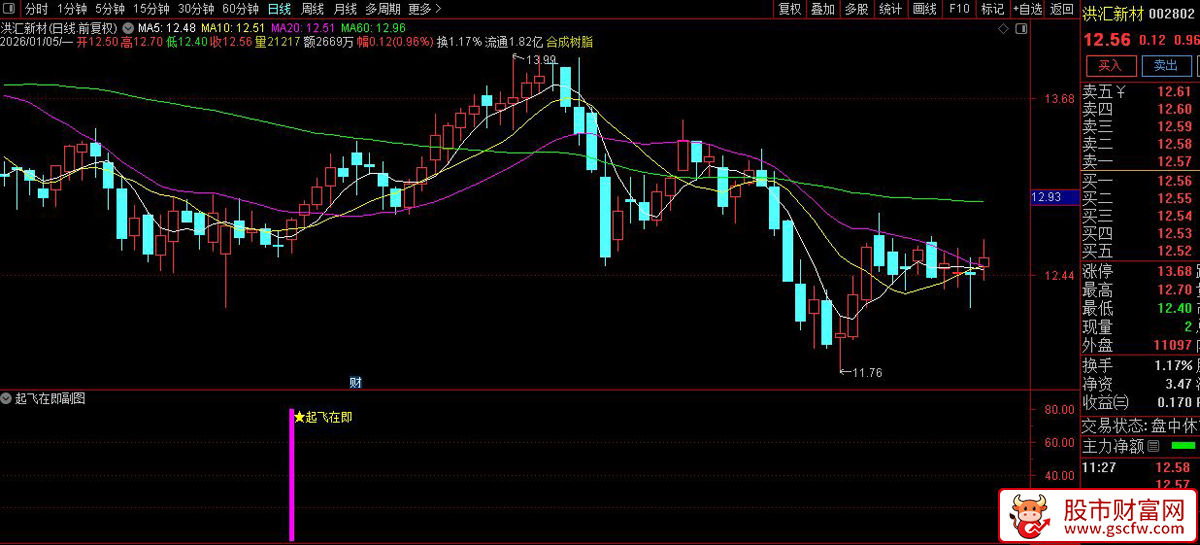Click the MA20: 12.51 indicator label
Screen dimensions: 1200x545
[x=303, y=26]
